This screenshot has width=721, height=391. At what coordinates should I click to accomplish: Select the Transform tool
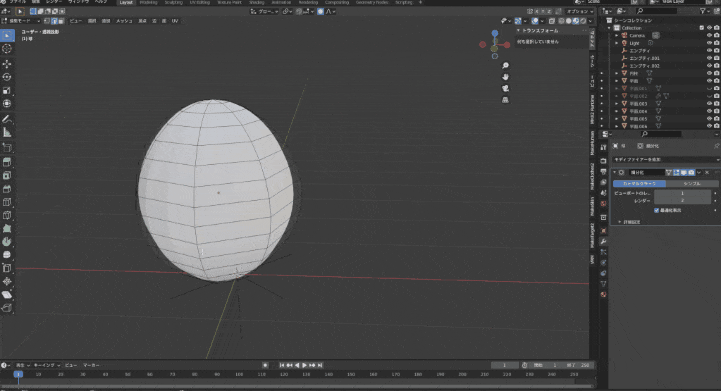coord(7,104)
